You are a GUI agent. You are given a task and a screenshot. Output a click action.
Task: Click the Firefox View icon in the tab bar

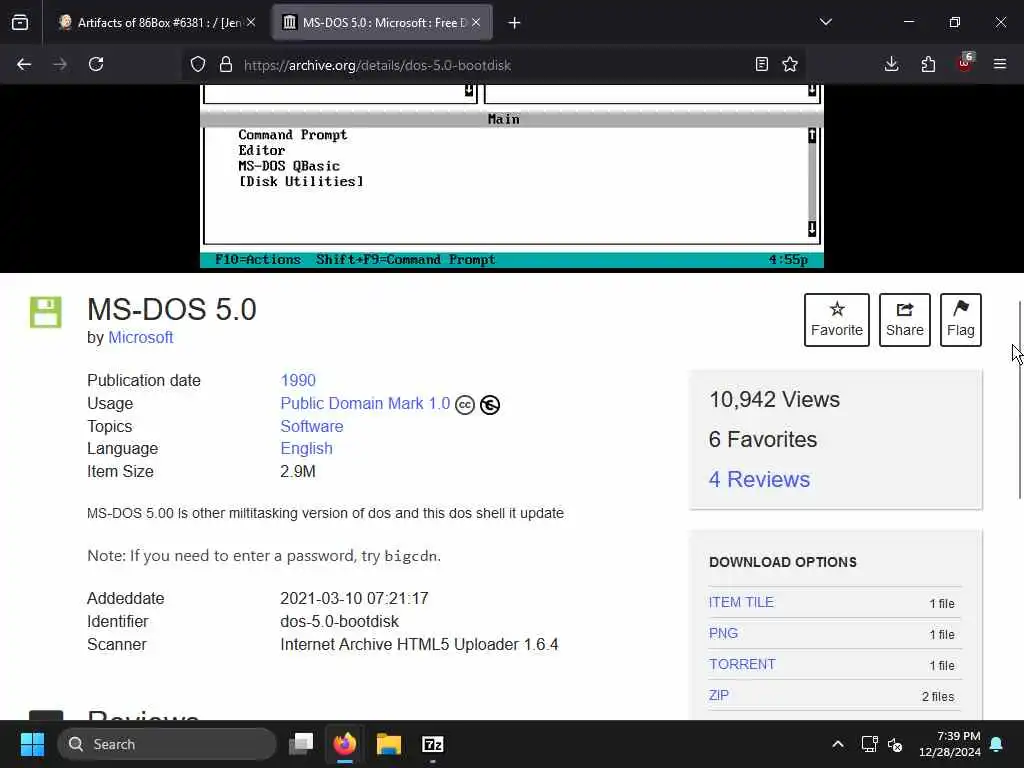[20, 23]
